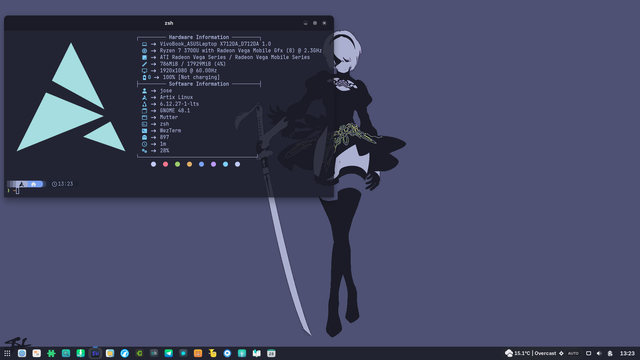Open the app grid launcher in taskbar
Screen dimensions: 640x360
[x=7, y=353]
